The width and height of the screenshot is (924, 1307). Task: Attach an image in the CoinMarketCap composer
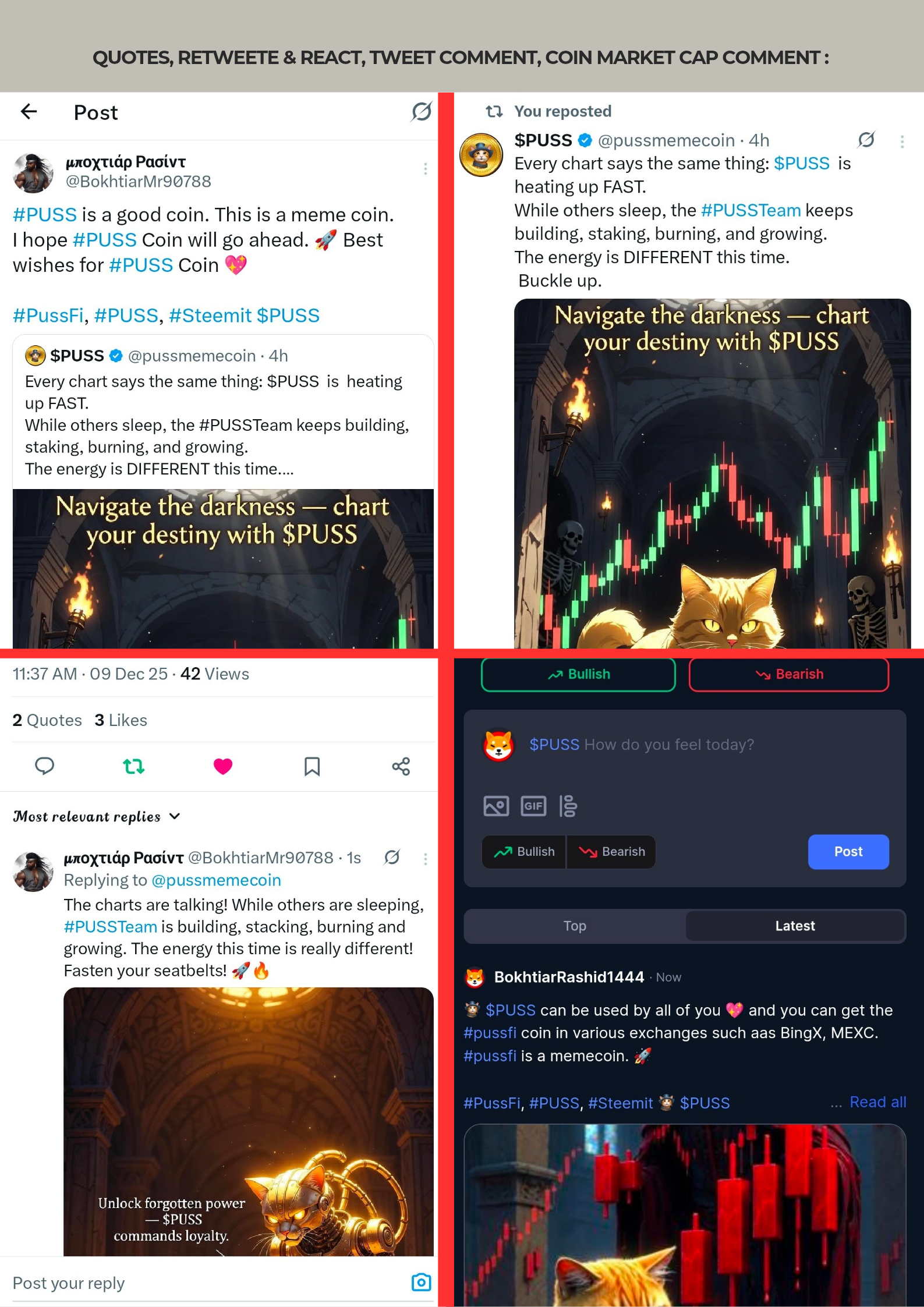point(496,806)
